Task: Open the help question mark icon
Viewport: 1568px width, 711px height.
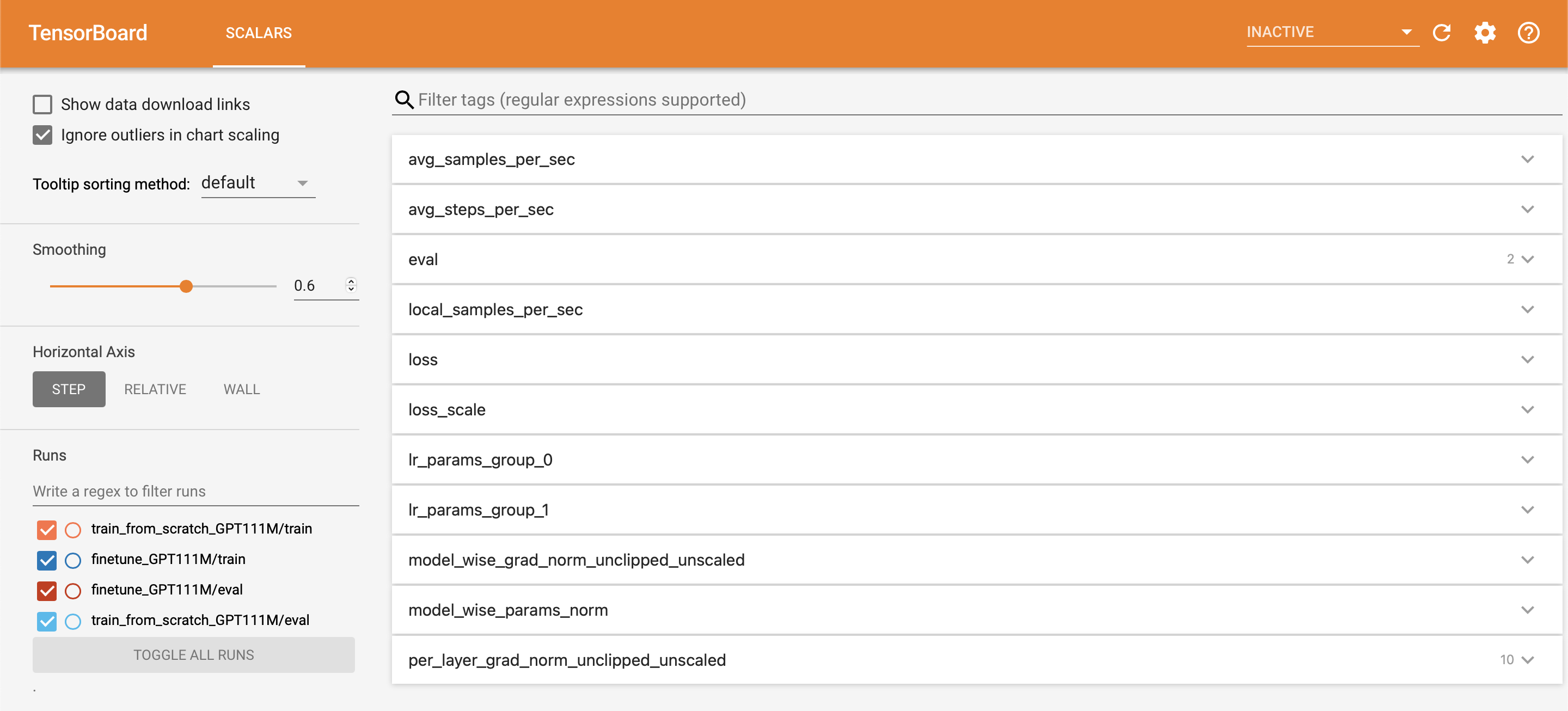Action: (x=1528, y=33)
